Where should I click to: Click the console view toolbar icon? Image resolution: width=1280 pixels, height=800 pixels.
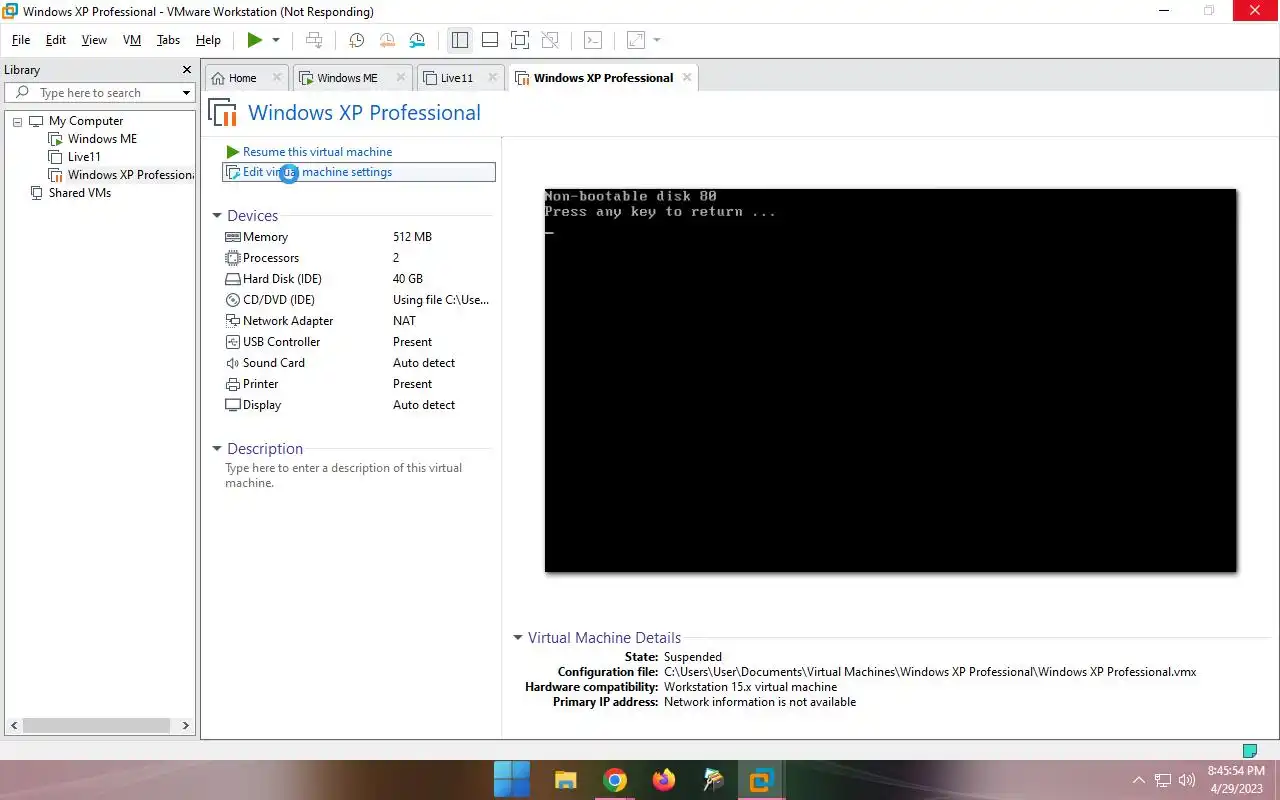point(593,40)
